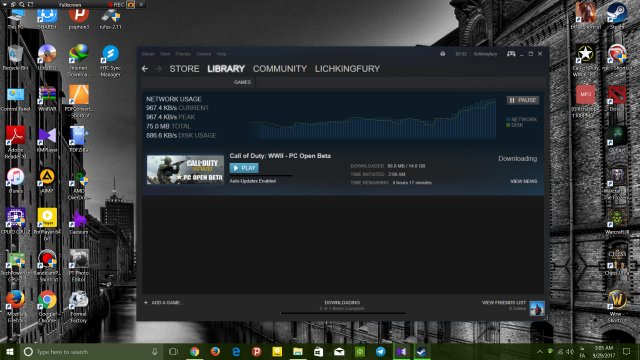640x360 pixels.
Task: Click the taskbar search box
Action: [x=91, y=351]
